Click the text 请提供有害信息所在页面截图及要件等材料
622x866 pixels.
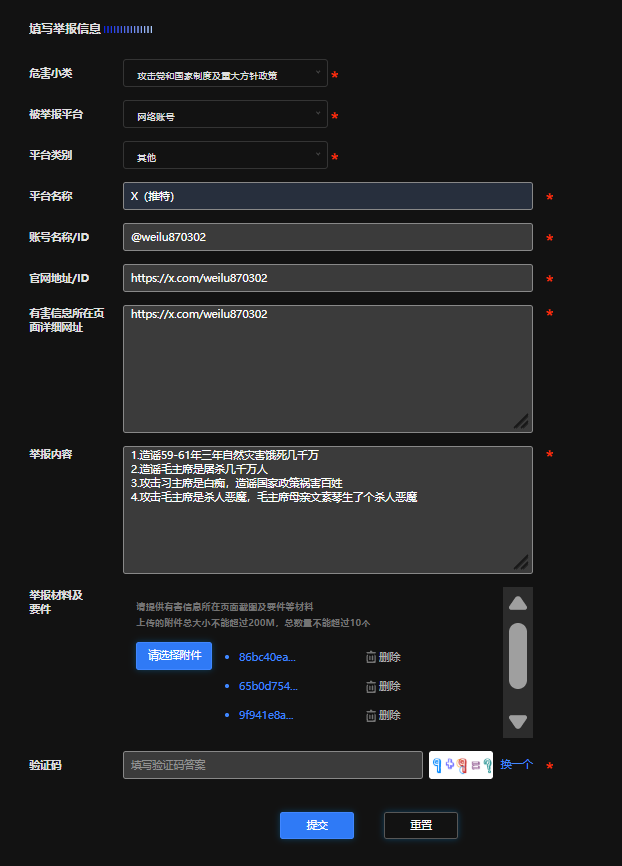(225, 606)
